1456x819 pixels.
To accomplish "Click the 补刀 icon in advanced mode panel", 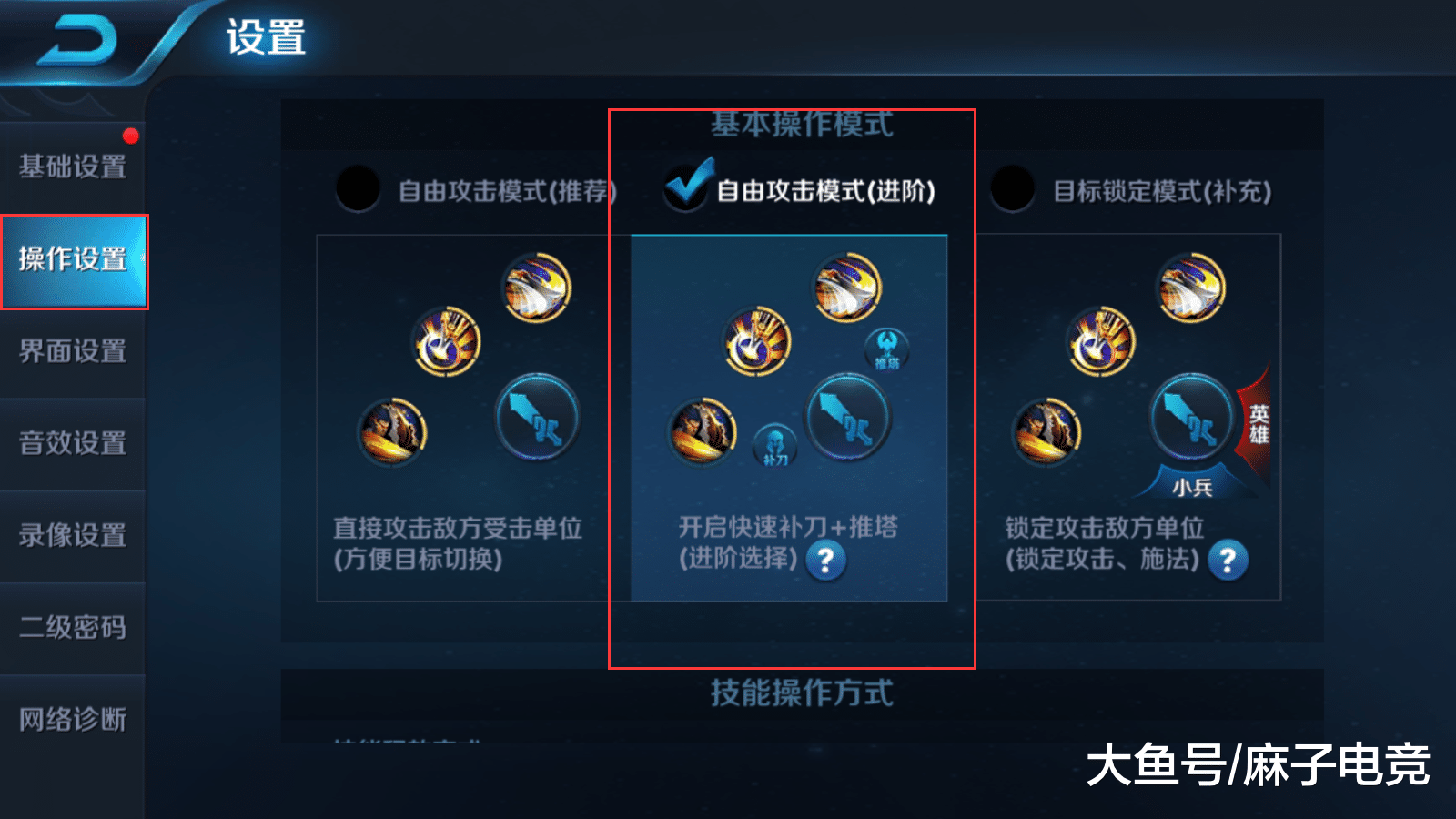I will 775,446.
